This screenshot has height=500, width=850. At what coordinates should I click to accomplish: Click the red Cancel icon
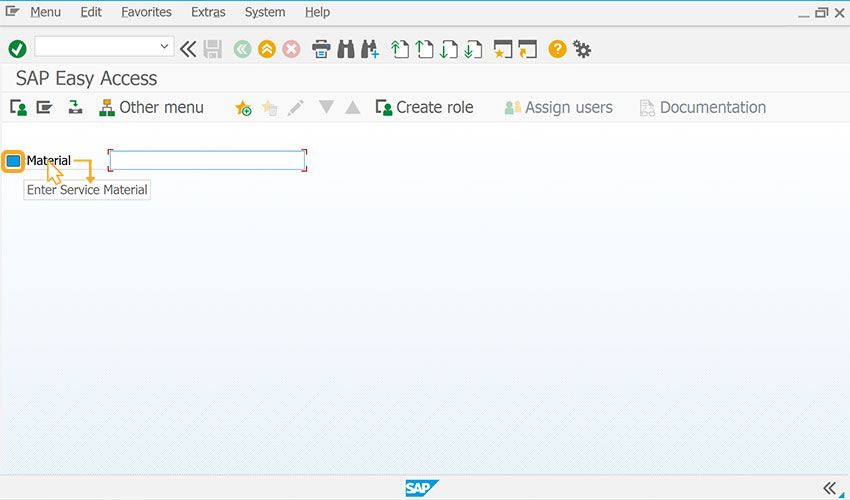291,49
